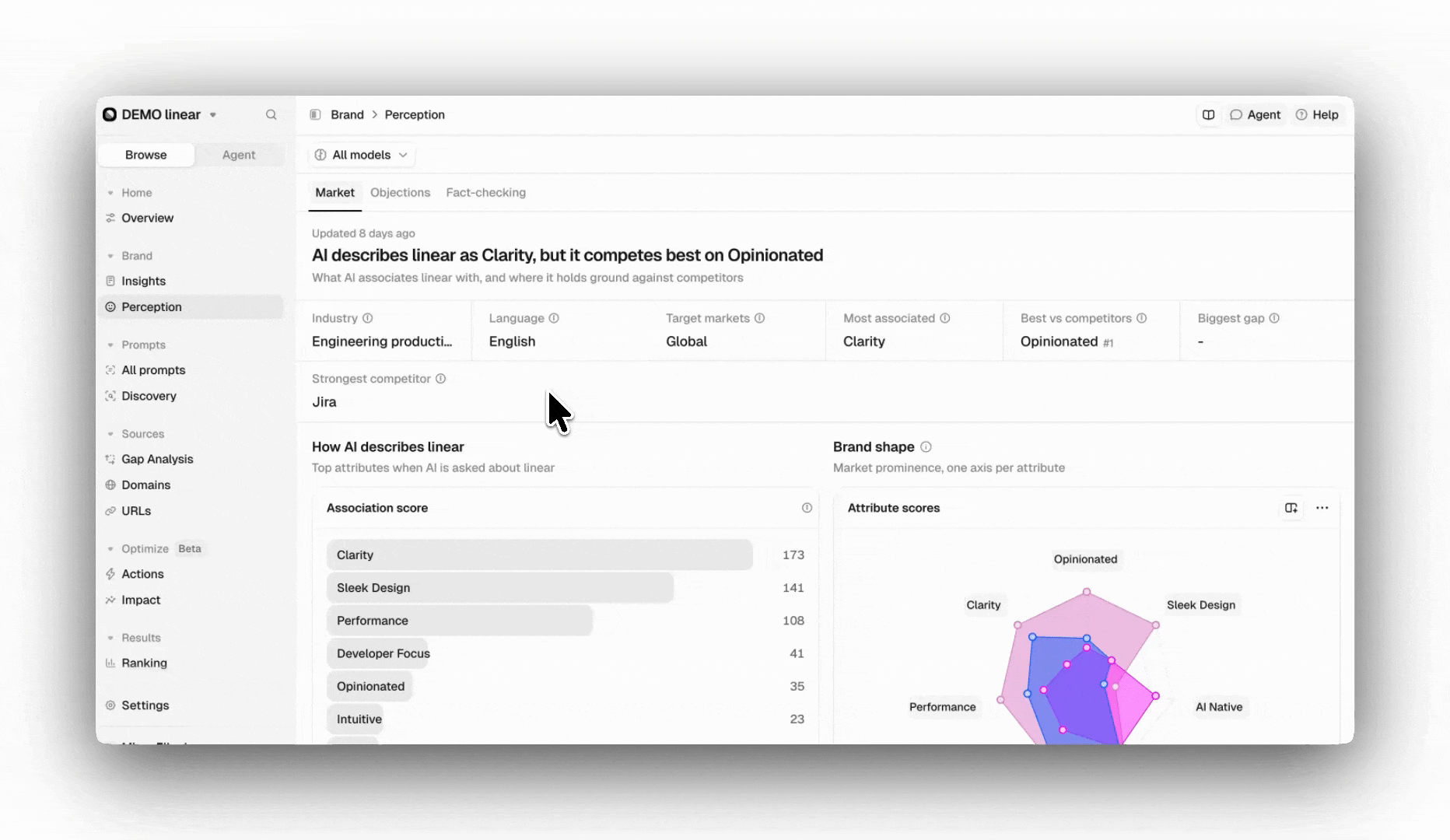Open Ranking under Results

(x=192, y=663)
